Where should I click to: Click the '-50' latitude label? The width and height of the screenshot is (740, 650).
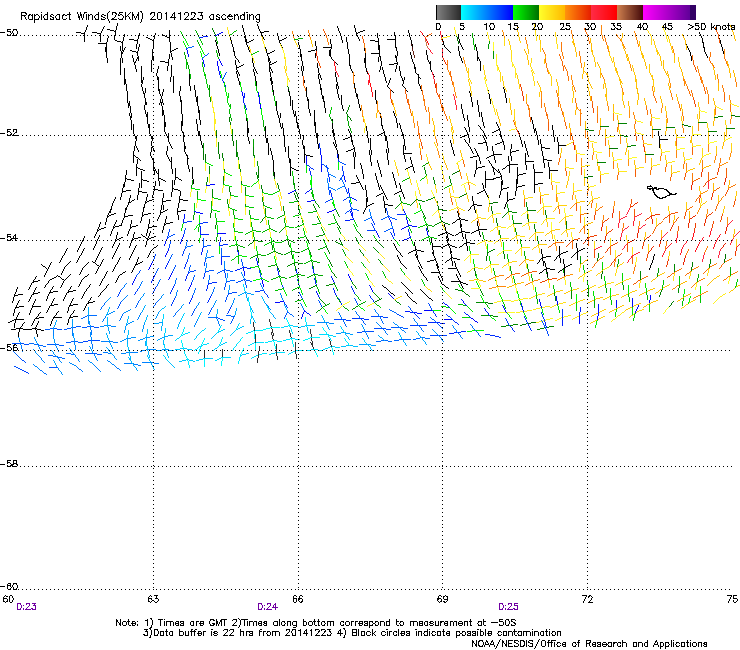9,33
